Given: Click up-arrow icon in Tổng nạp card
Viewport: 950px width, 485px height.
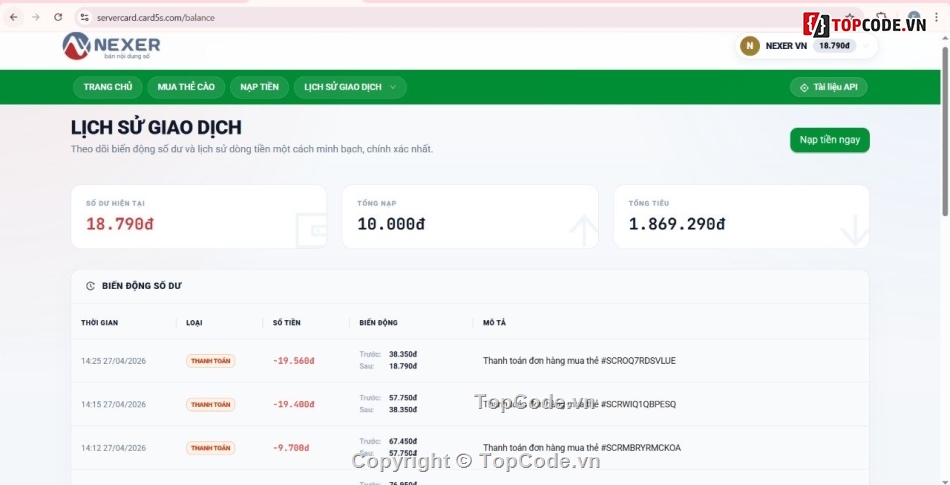Looking at the screenshot, I should coord(583,230).
